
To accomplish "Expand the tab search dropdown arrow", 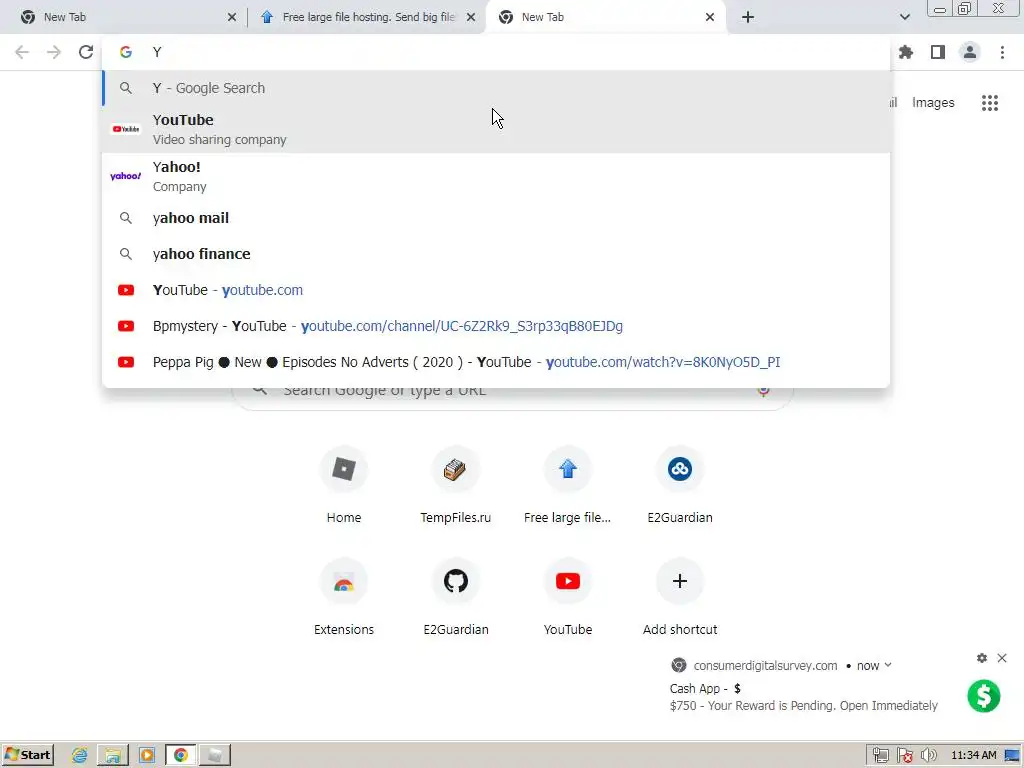I will [x=904, y=17].
